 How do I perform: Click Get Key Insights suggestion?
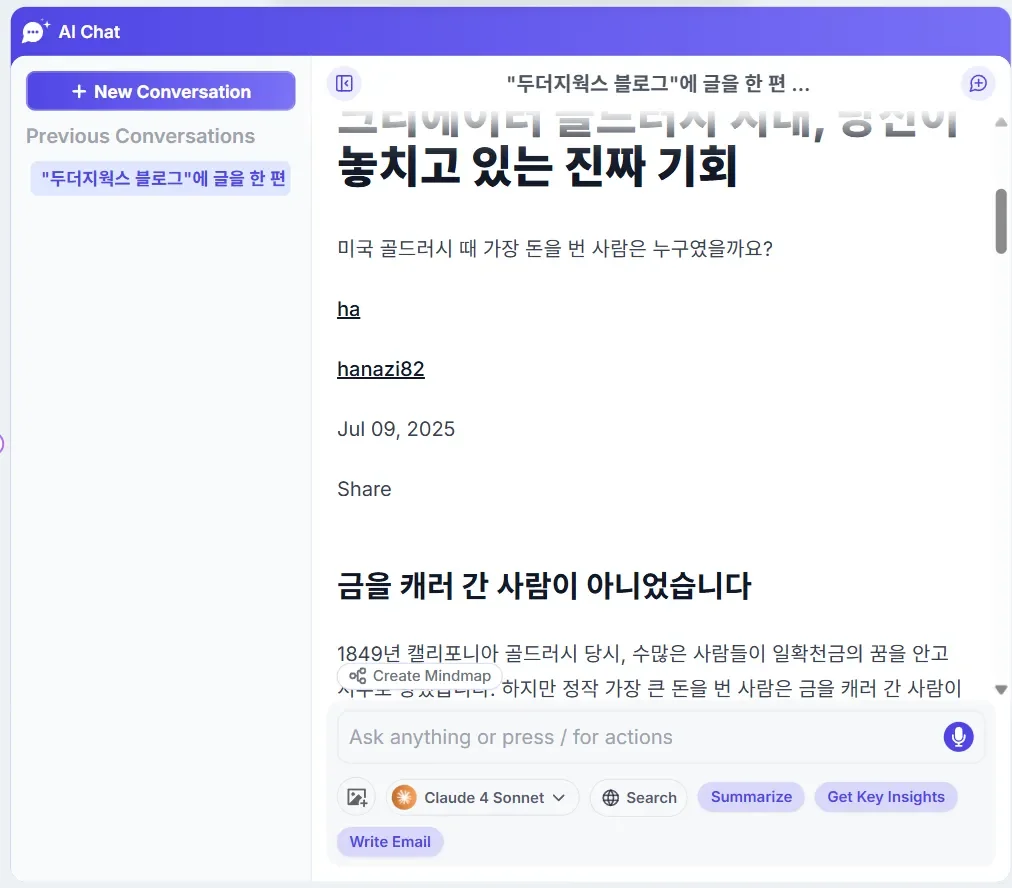(x=886, y=797)
